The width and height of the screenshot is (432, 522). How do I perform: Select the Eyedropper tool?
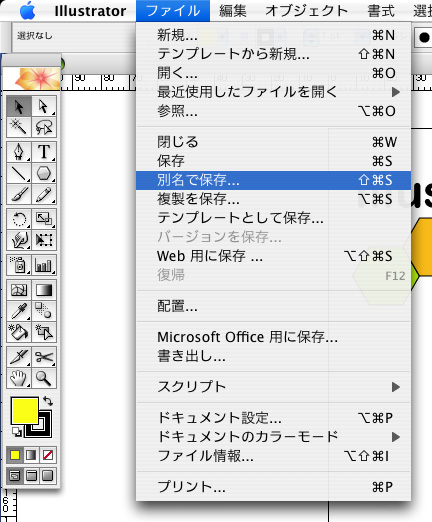19,311
